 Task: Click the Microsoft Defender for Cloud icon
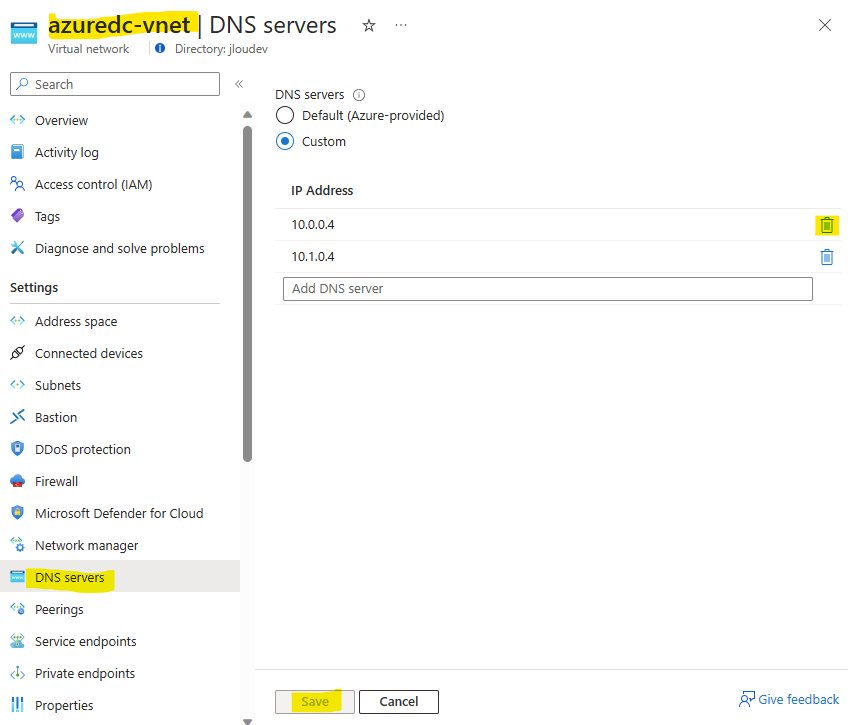[x=17, y=513]
